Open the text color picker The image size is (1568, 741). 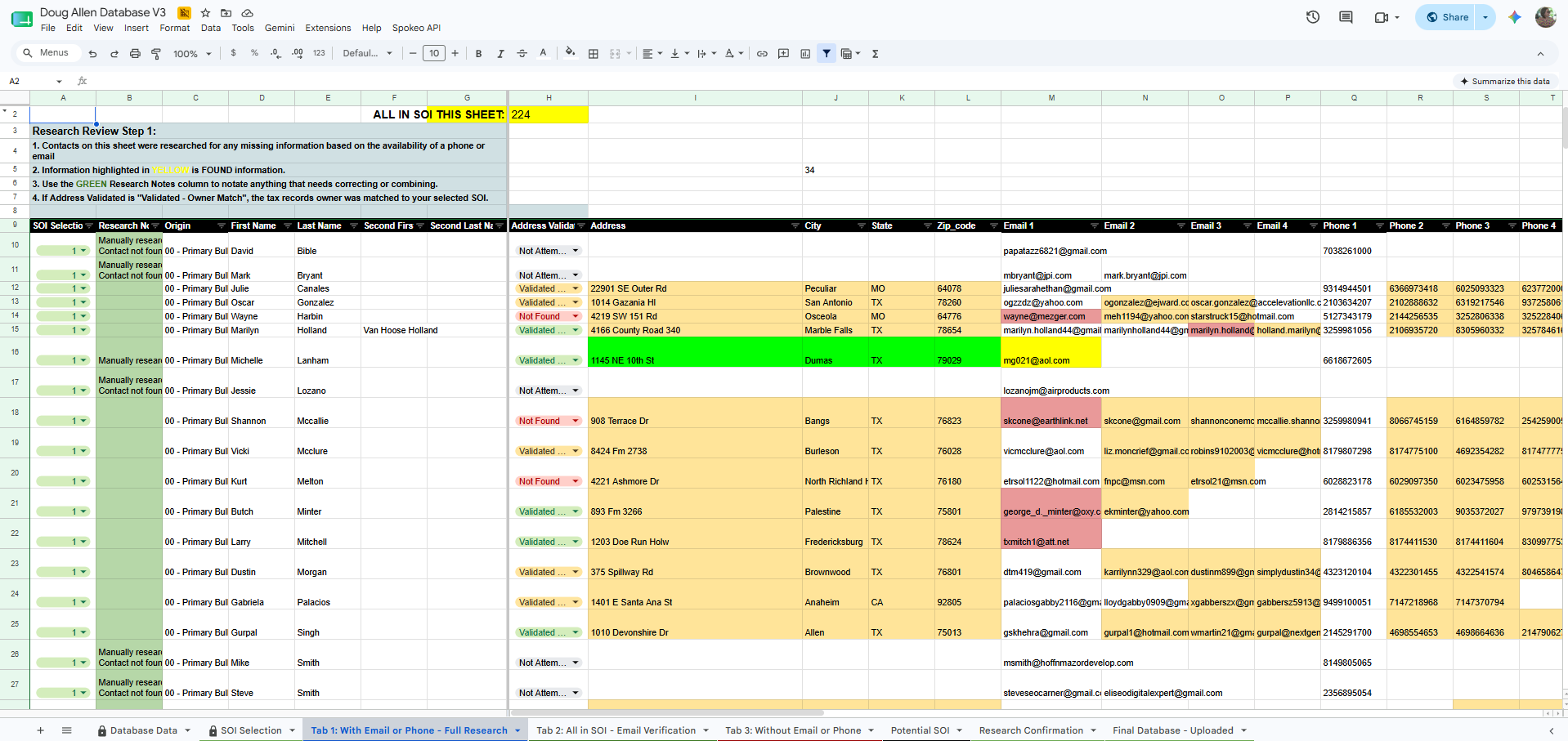coord(543,54)
